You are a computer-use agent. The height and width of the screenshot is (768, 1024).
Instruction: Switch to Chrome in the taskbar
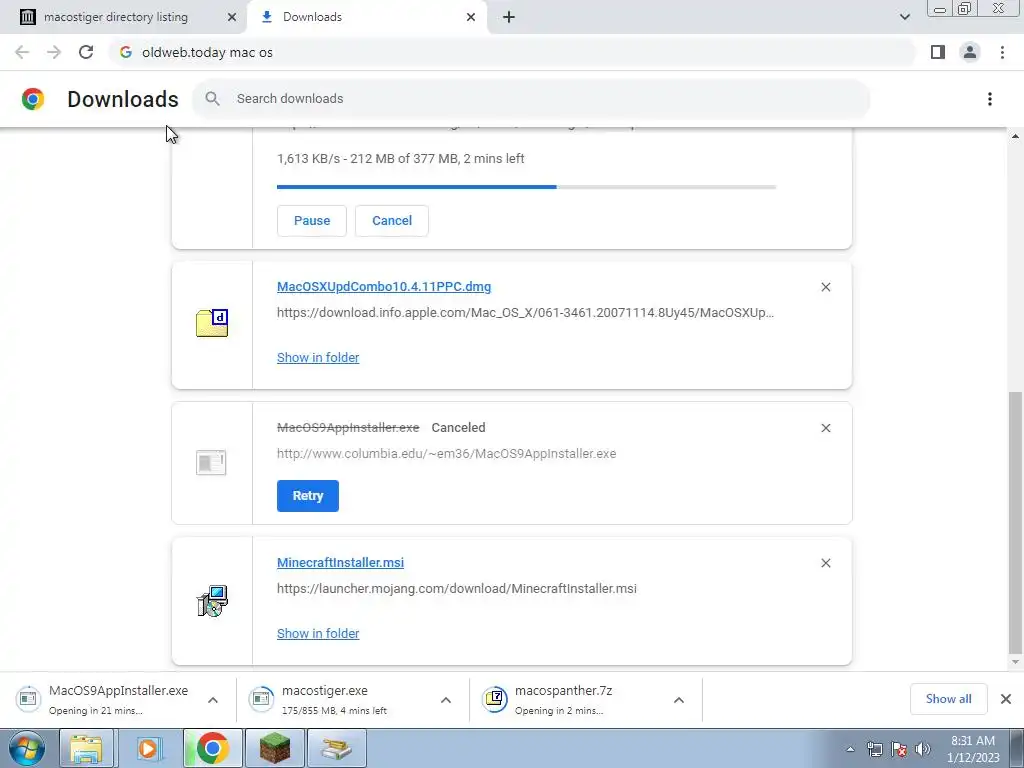click(x=212, y=748)
